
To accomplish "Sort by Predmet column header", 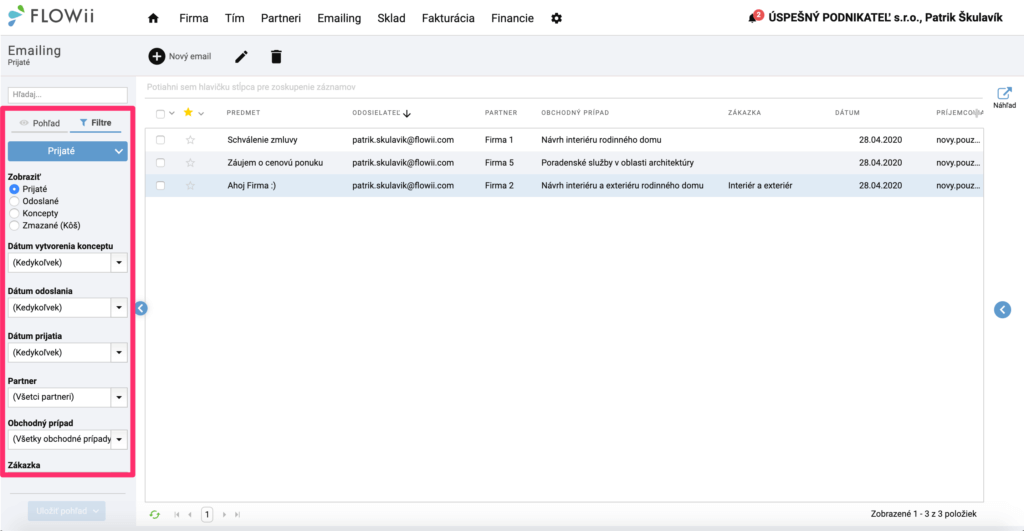I will [244, 113].
